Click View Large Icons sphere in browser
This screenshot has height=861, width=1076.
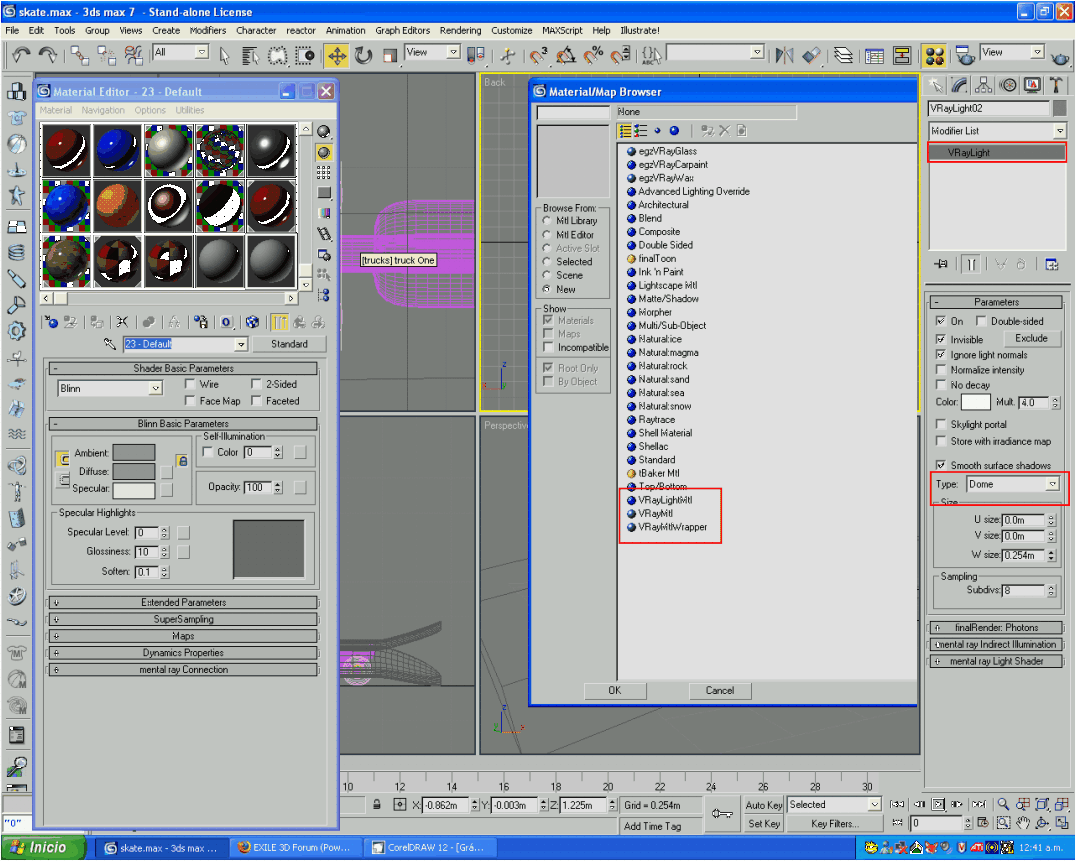point(675,130)
